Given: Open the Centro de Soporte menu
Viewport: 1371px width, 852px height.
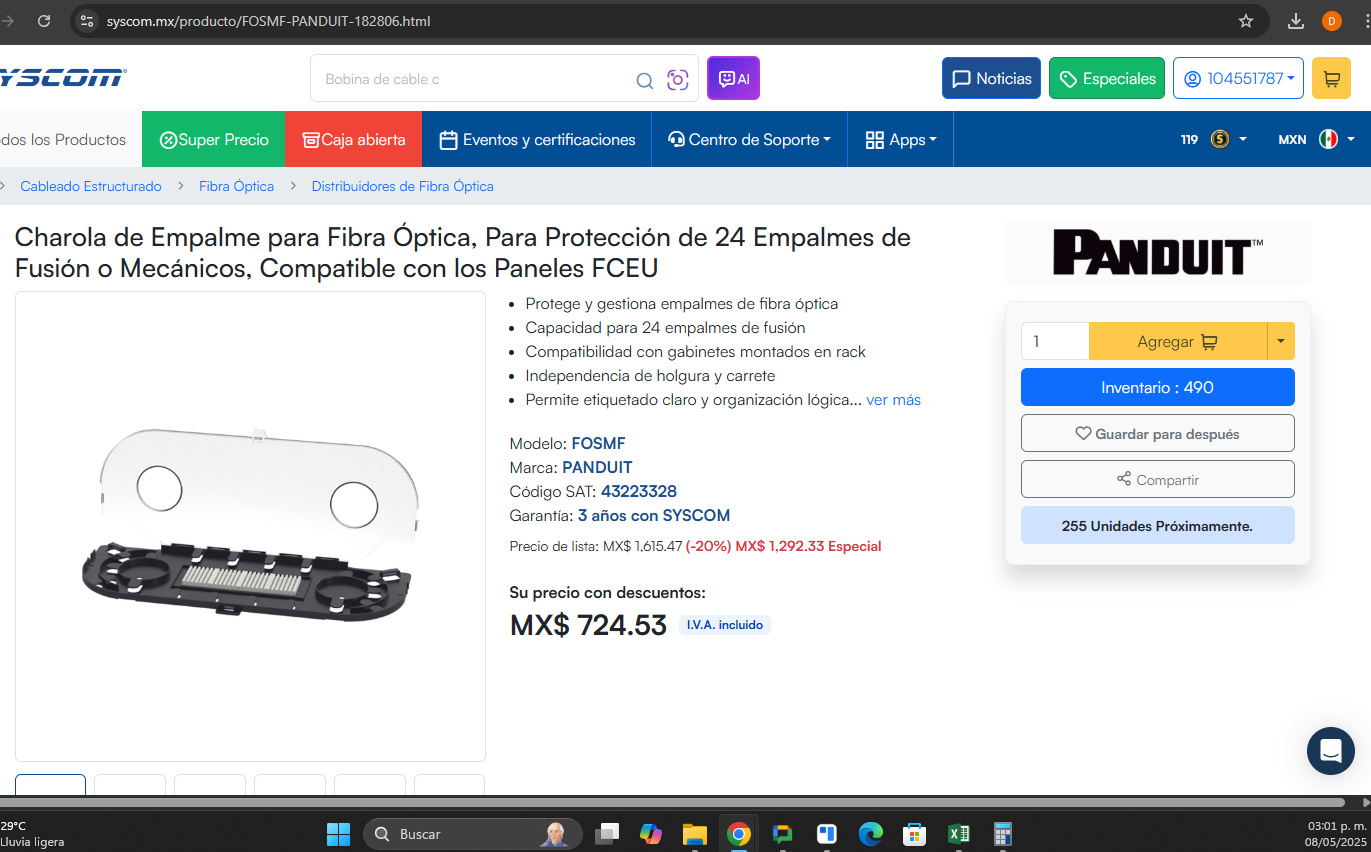Looking at the screenshot, I should [x=750, y=139].
